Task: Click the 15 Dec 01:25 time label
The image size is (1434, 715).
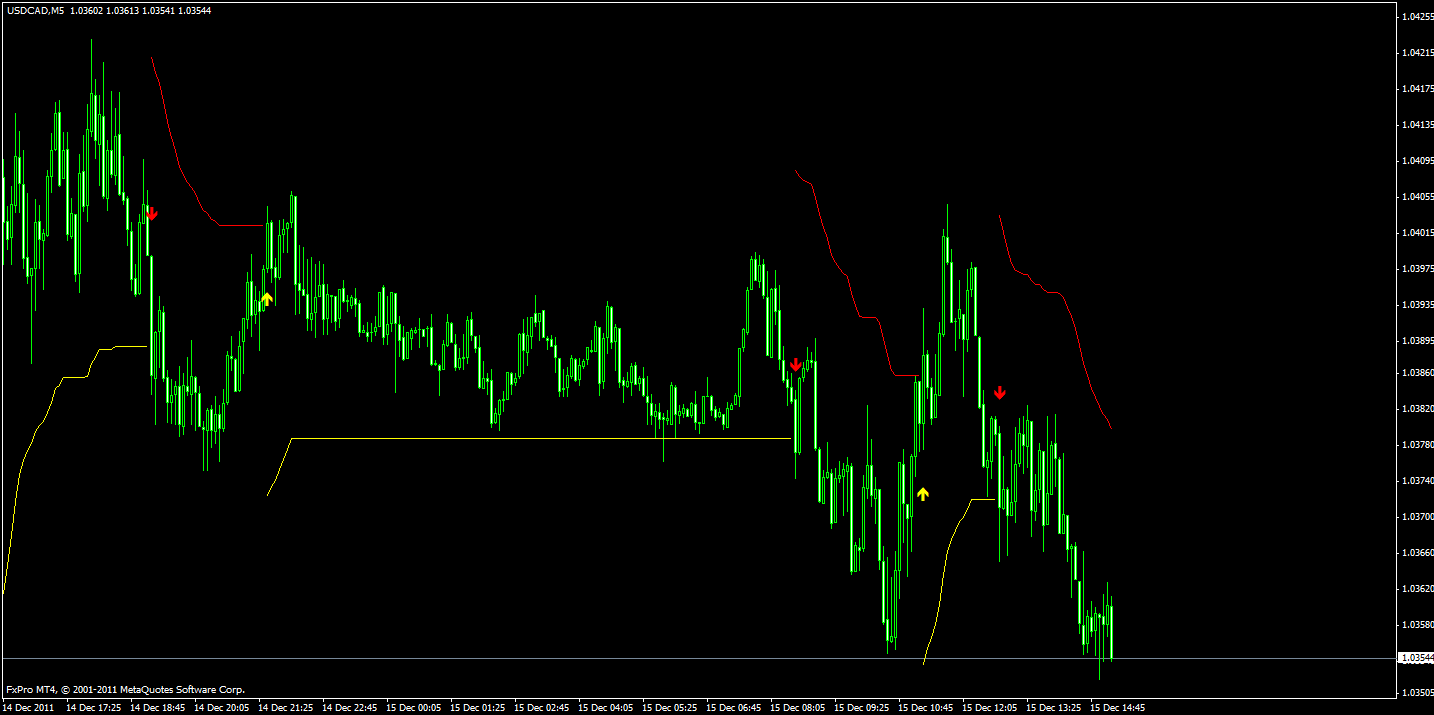Action: click(x=478, y=707)
